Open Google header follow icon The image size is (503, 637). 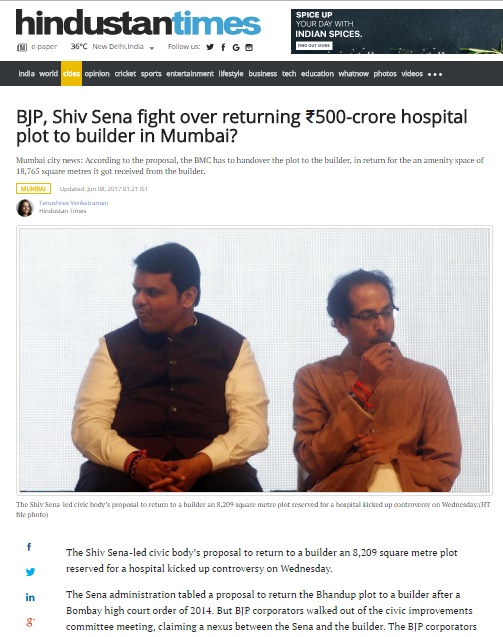pyautogui.click(x=236, y=48)
